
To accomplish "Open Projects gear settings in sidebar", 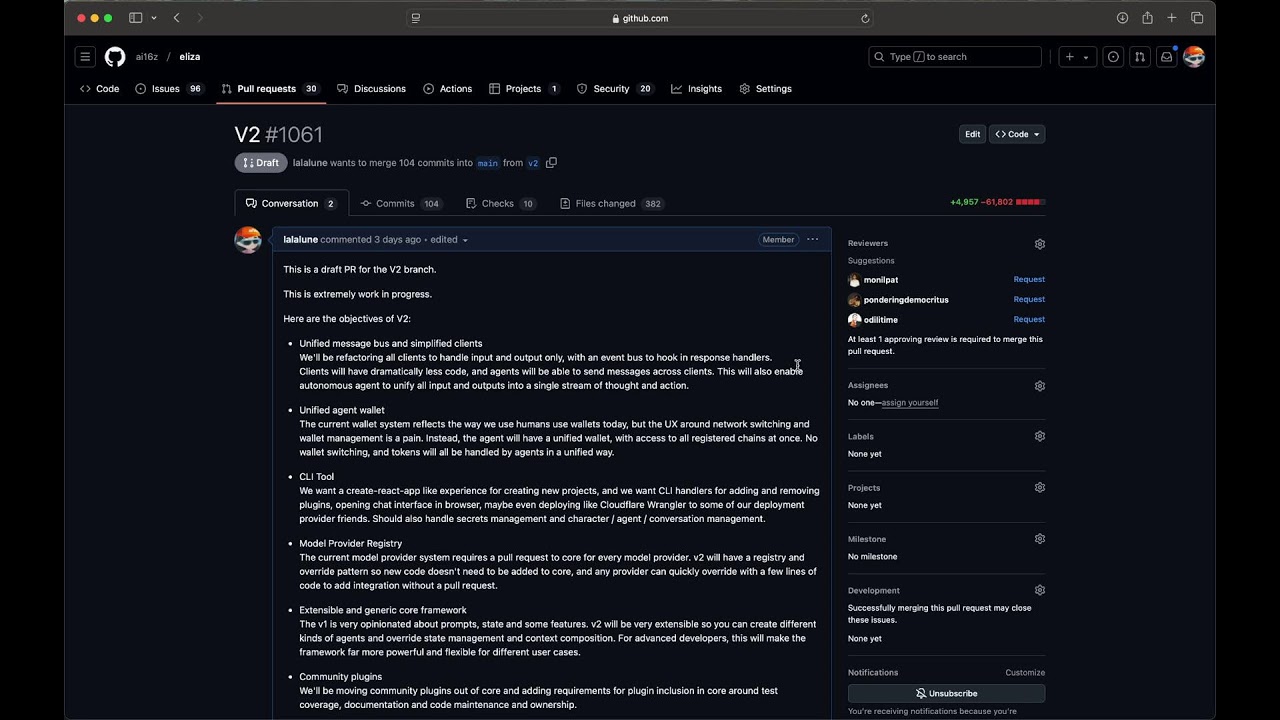I will [x=1040, y=488].
